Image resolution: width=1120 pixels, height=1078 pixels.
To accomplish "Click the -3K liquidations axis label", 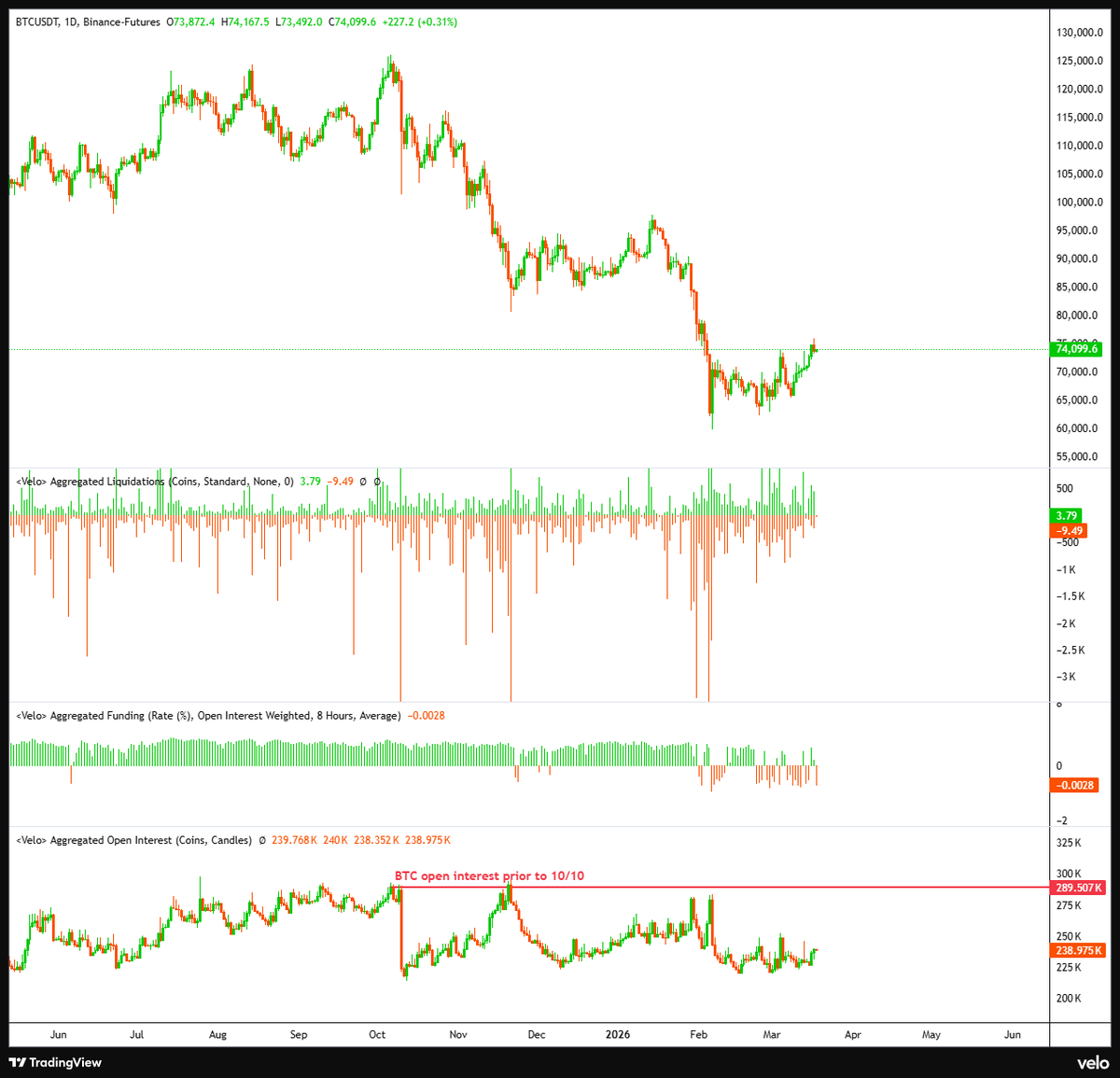I will point(1065,677).
